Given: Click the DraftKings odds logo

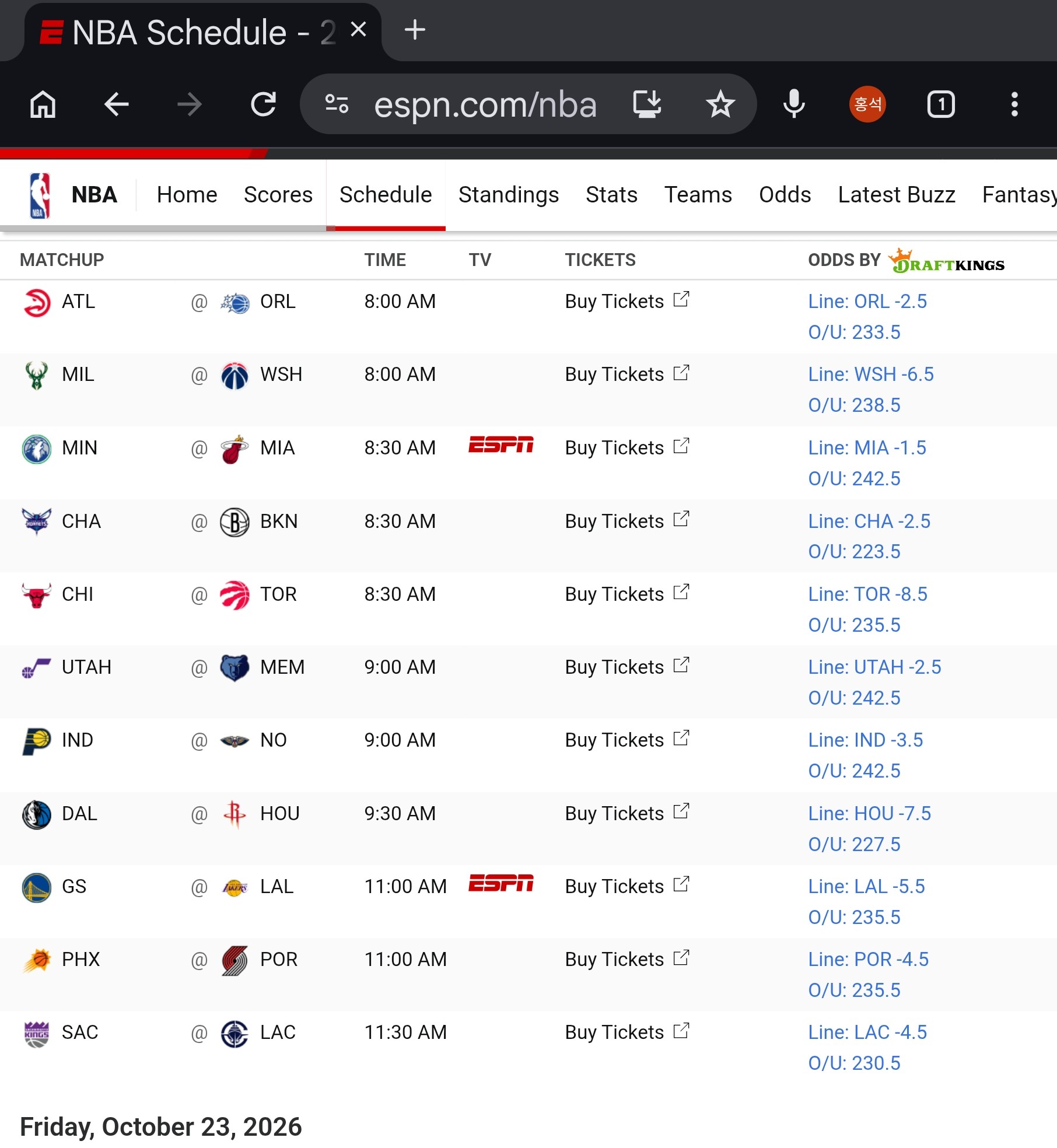Looking at the screenshot, I should pos(946,261).
